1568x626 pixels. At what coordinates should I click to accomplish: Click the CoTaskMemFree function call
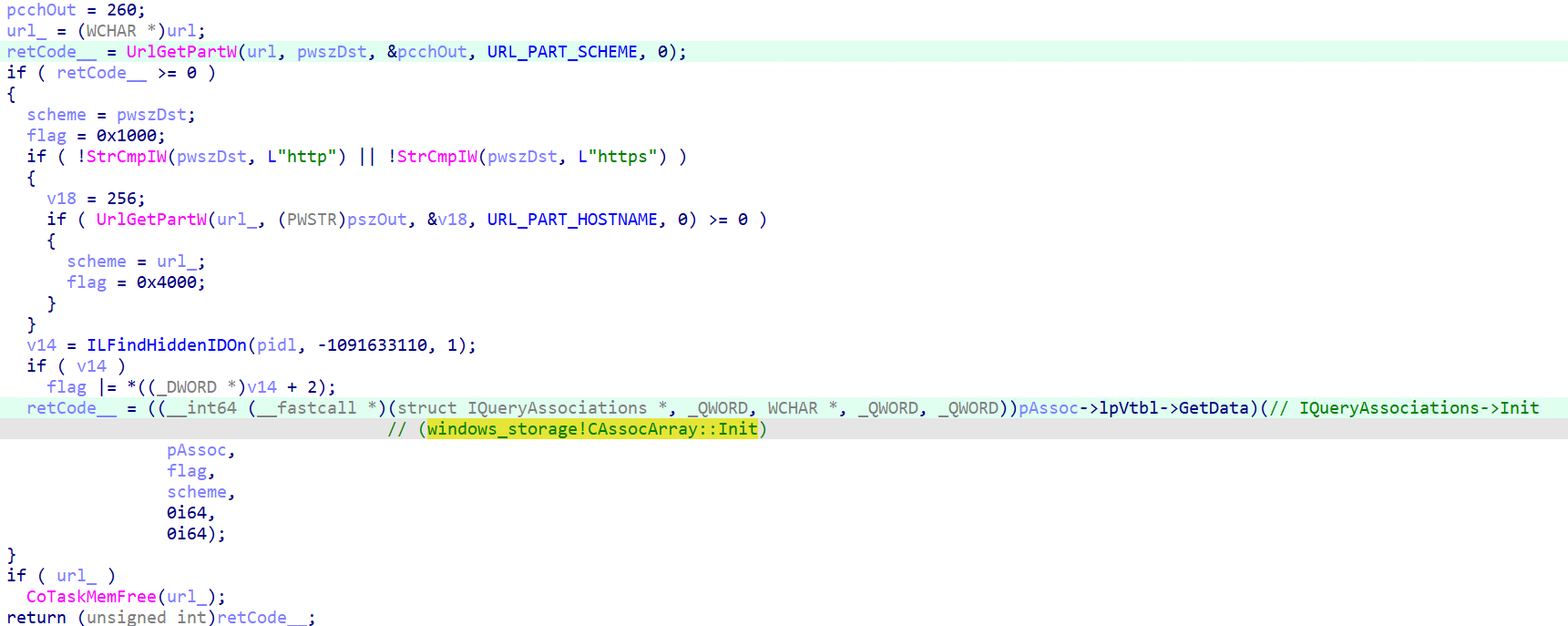pyautogui.click(x=91, y=597)
